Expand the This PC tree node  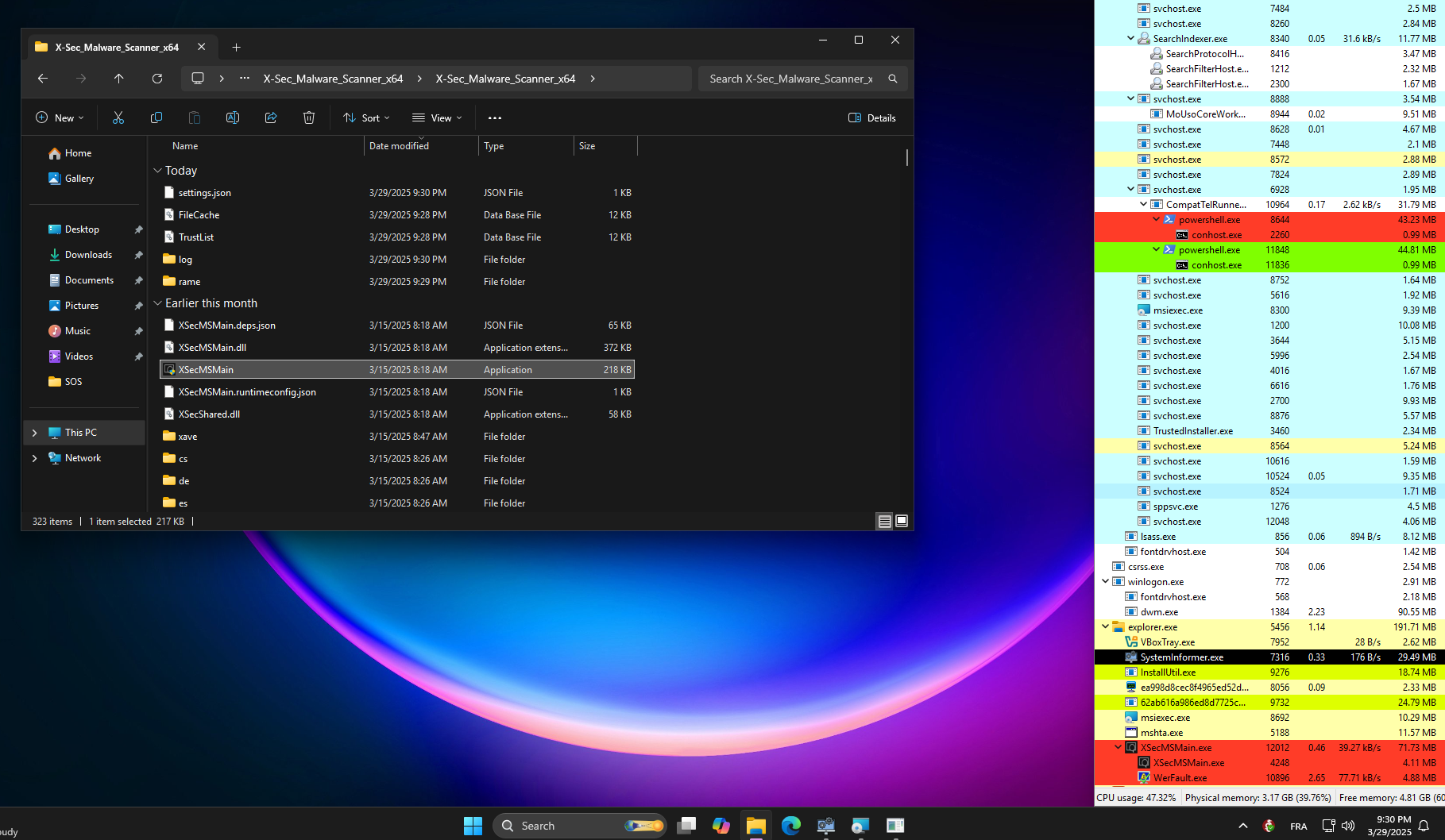34,433
